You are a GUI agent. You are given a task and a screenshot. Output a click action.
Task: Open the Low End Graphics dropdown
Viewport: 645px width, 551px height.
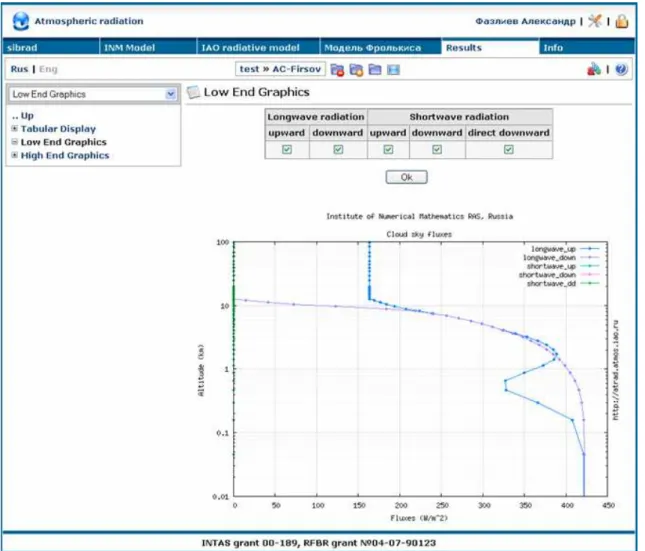coord(93,94)
